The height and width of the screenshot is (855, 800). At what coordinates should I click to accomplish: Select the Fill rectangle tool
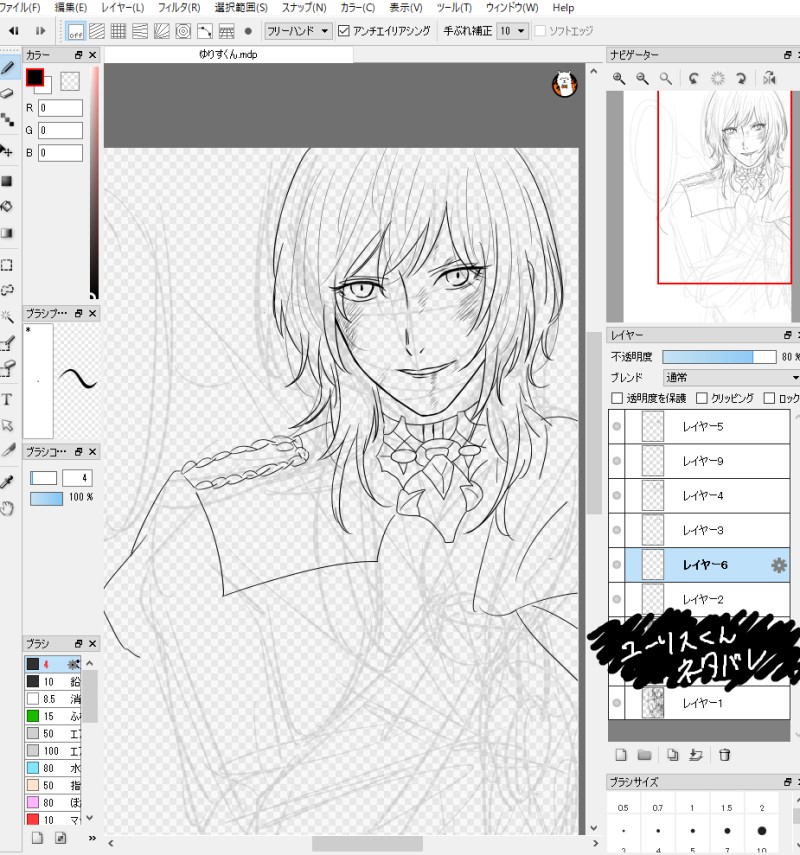7,182
